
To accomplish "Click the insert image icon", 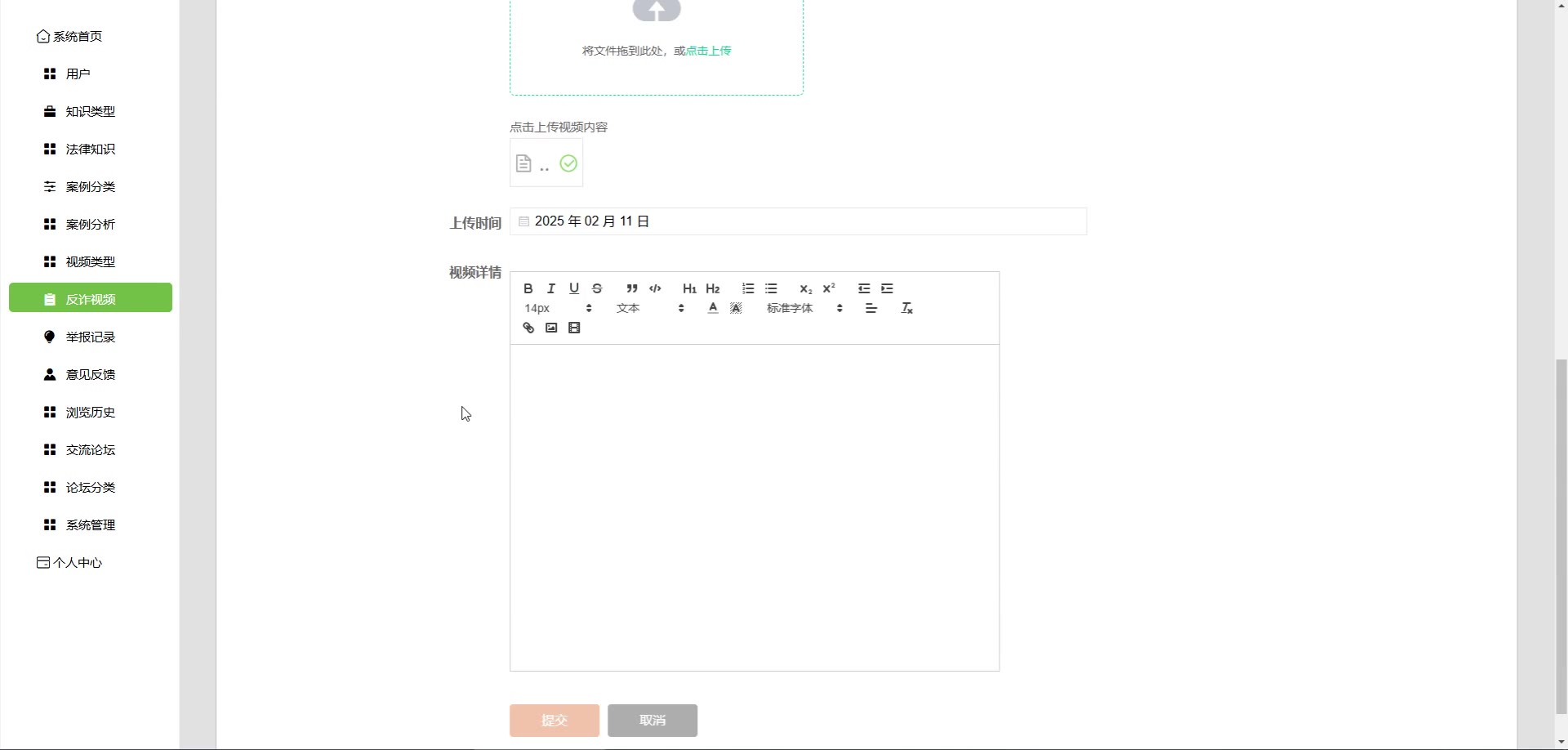I will click(x=551, y=328).
